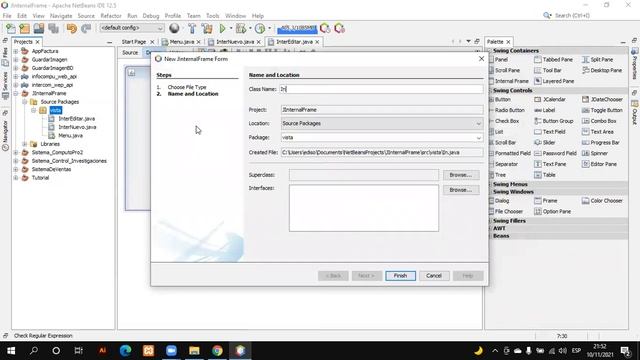Image resolution: width=640 pixels, height=360 pixels.
Task: Close the InterEditar.java tab
Action: pyautogui.click(x=317, y=42)
